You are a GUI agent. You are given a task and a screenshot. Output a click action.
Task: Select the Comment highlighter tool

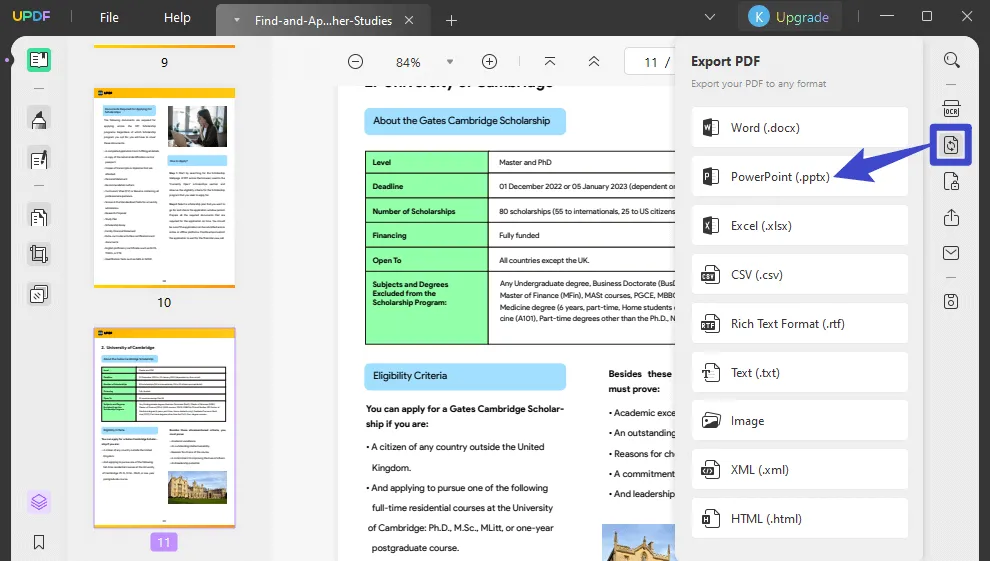(39, 119)
